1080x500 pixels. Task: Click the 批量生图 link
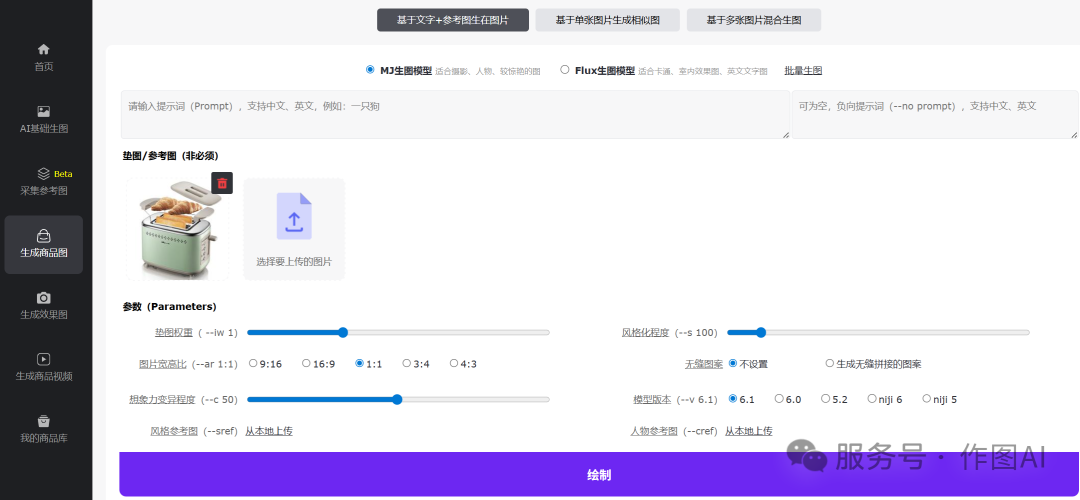tap(803, 70)
